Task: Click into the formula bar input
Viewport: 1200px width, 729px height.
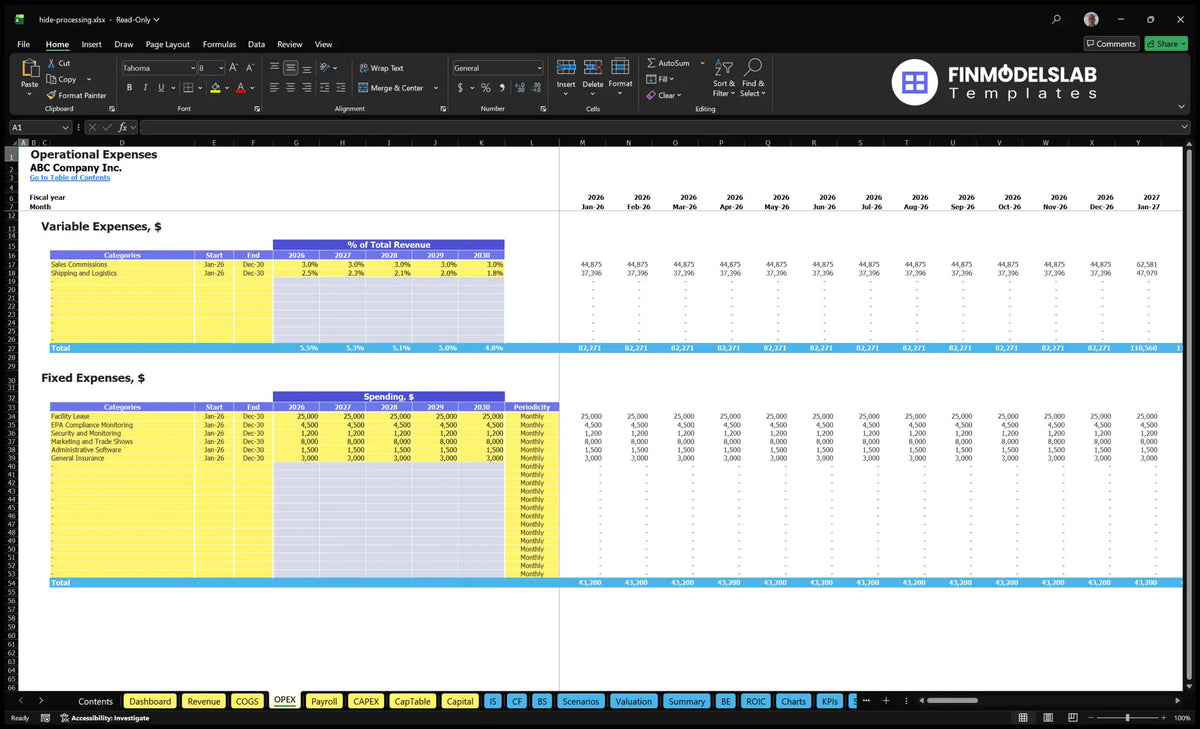Action: tap(665, 127)
